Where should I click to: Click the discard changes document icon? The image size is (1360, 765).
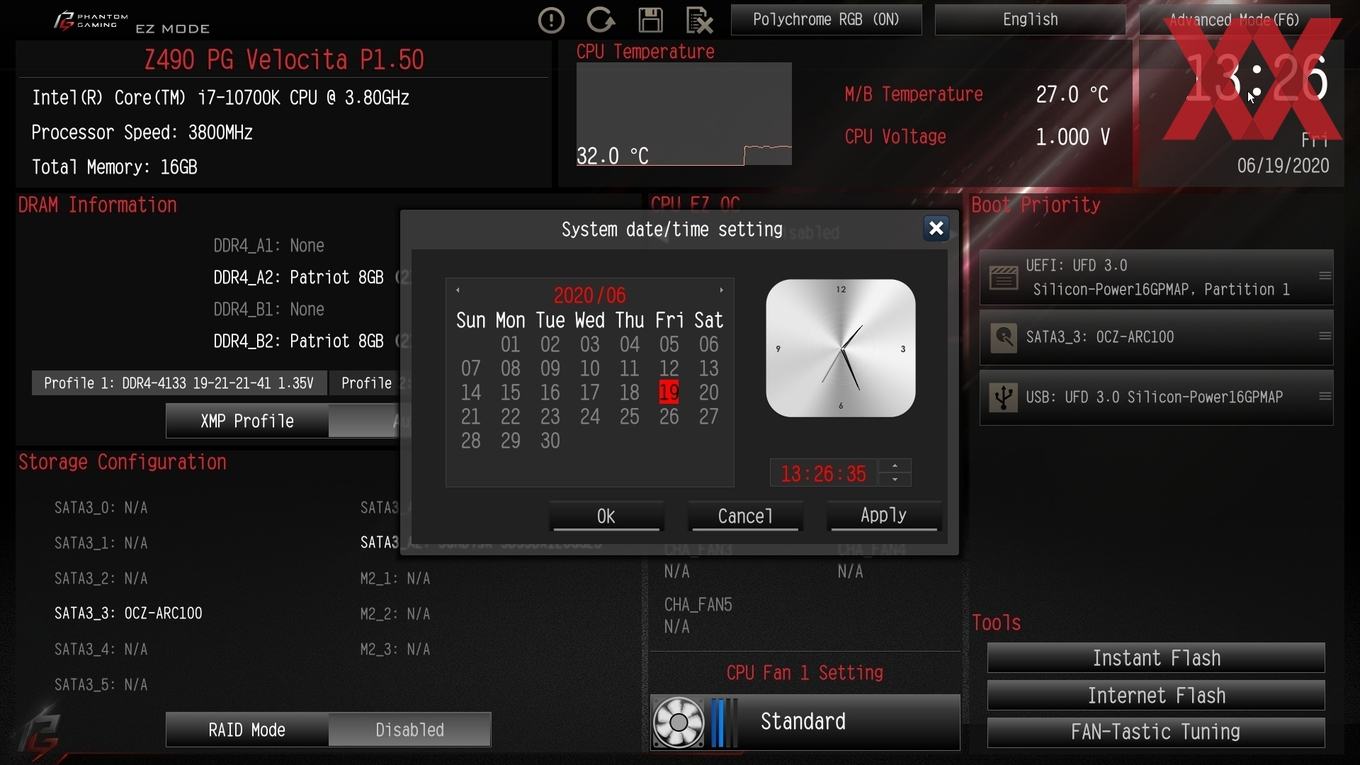pos(699,20)
